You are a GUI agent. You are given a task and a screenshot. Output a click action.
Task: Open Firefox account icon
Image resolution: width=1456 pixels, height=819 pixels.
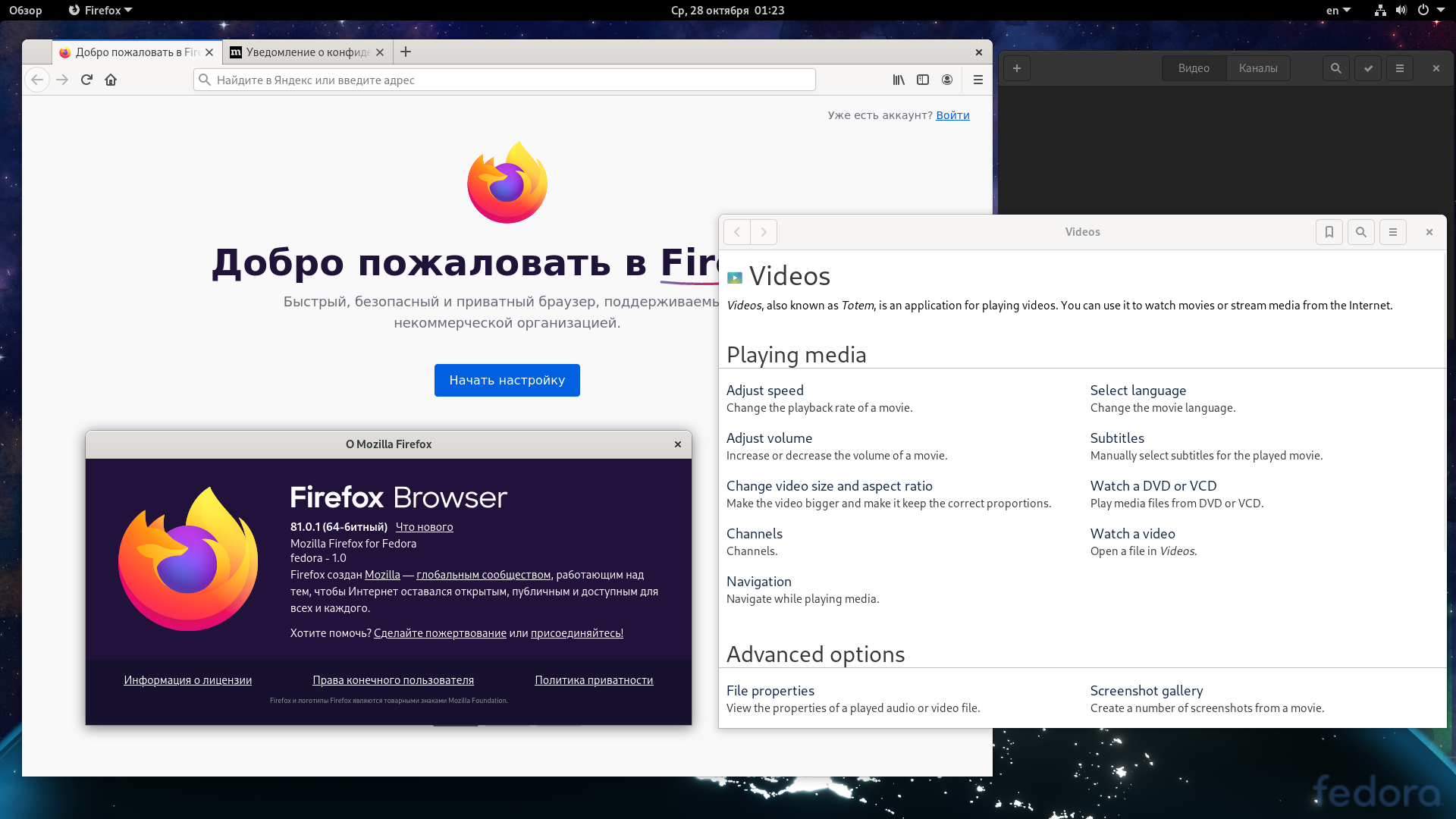coord(947,80)
